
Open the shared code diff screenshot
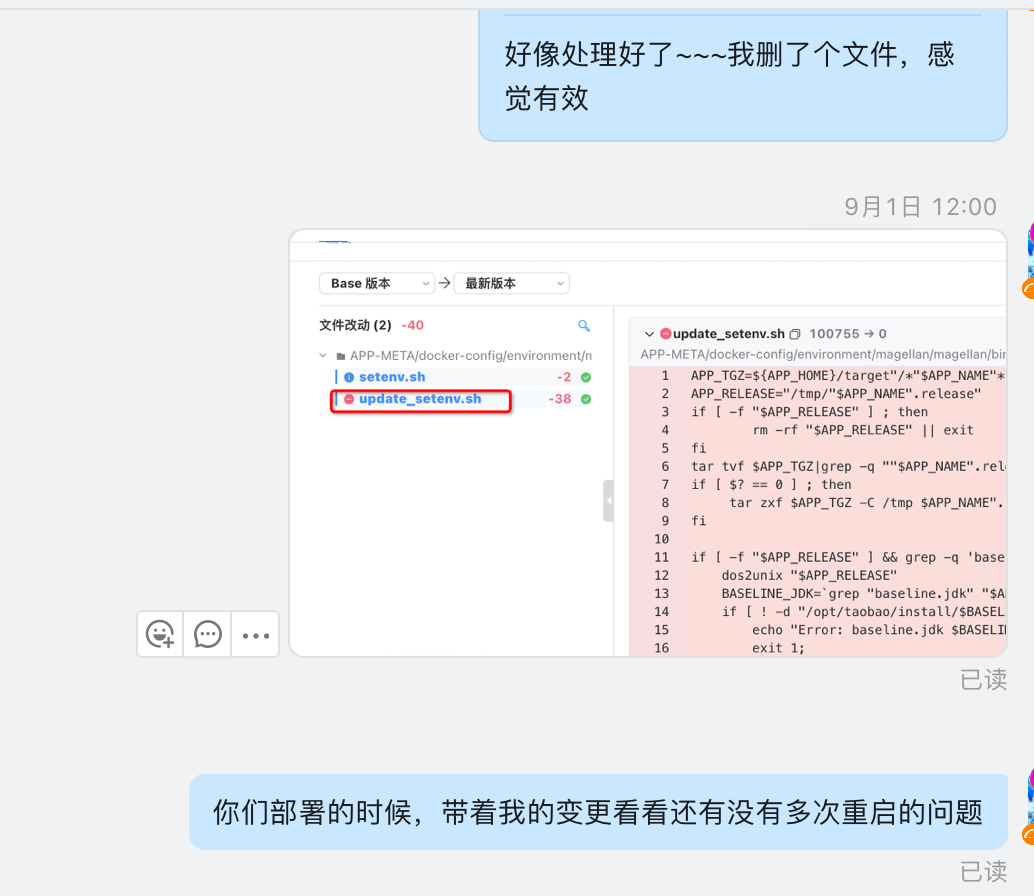click(x=648, y=443)
